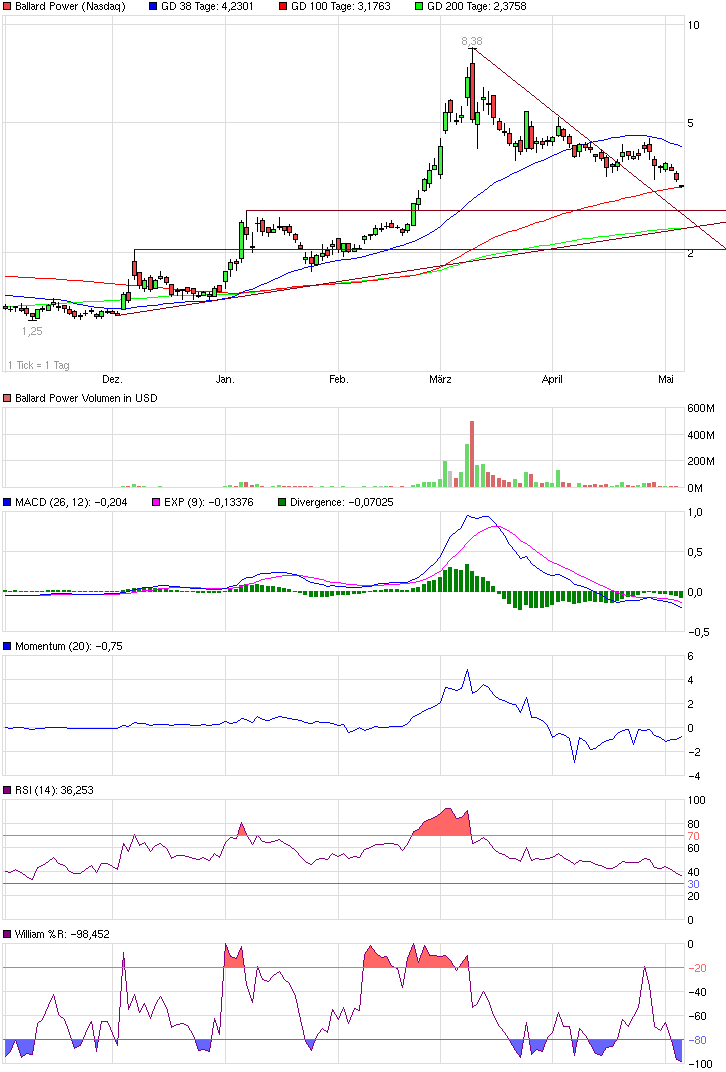
Task: Click the magenta EXP (9) legend swatch
Action: 156,502
